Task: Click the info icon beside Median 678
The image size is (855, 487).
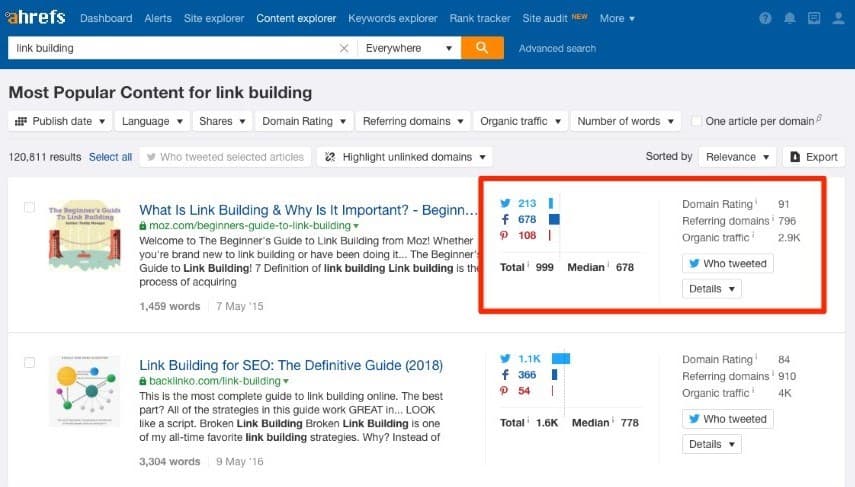Action: 608,265
